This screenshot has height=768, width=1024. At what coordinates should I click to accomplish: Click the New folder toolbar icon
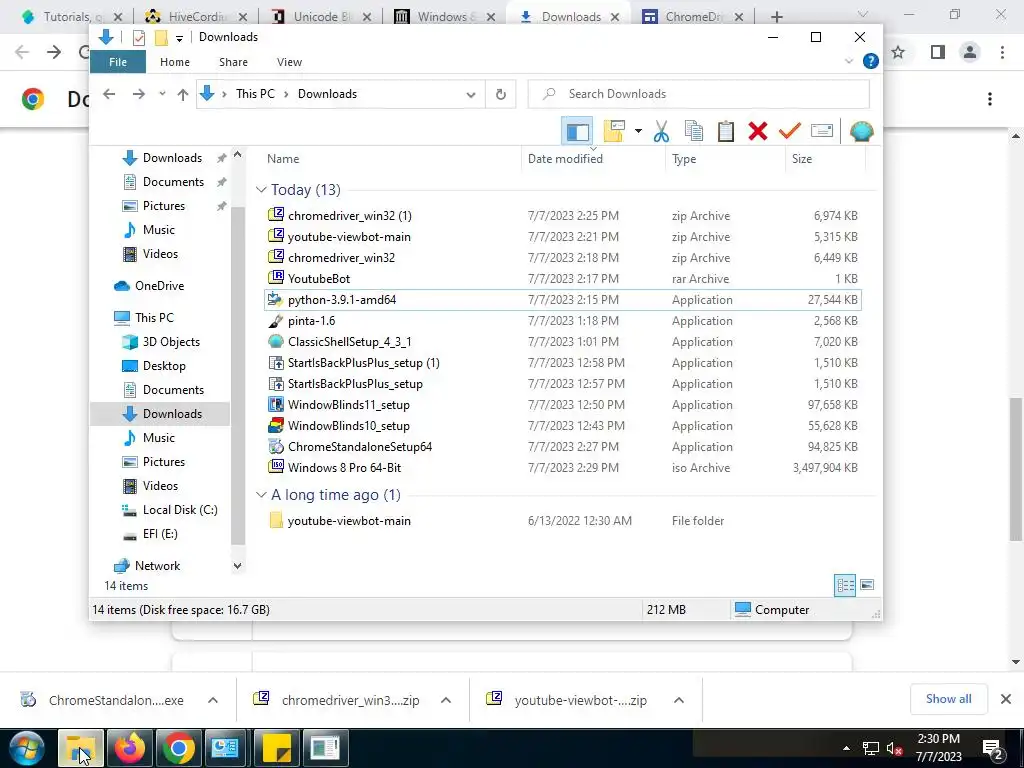tap(614, 131)
